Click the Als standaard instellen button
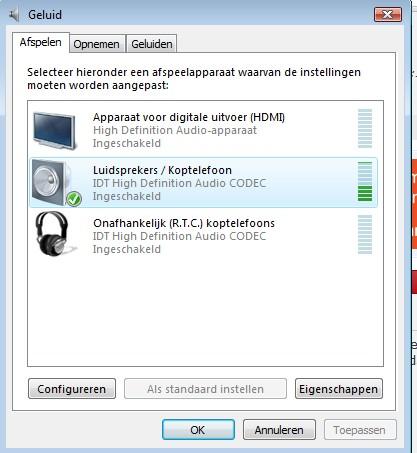Screen dimensions: 417x453 pos(205,389)
